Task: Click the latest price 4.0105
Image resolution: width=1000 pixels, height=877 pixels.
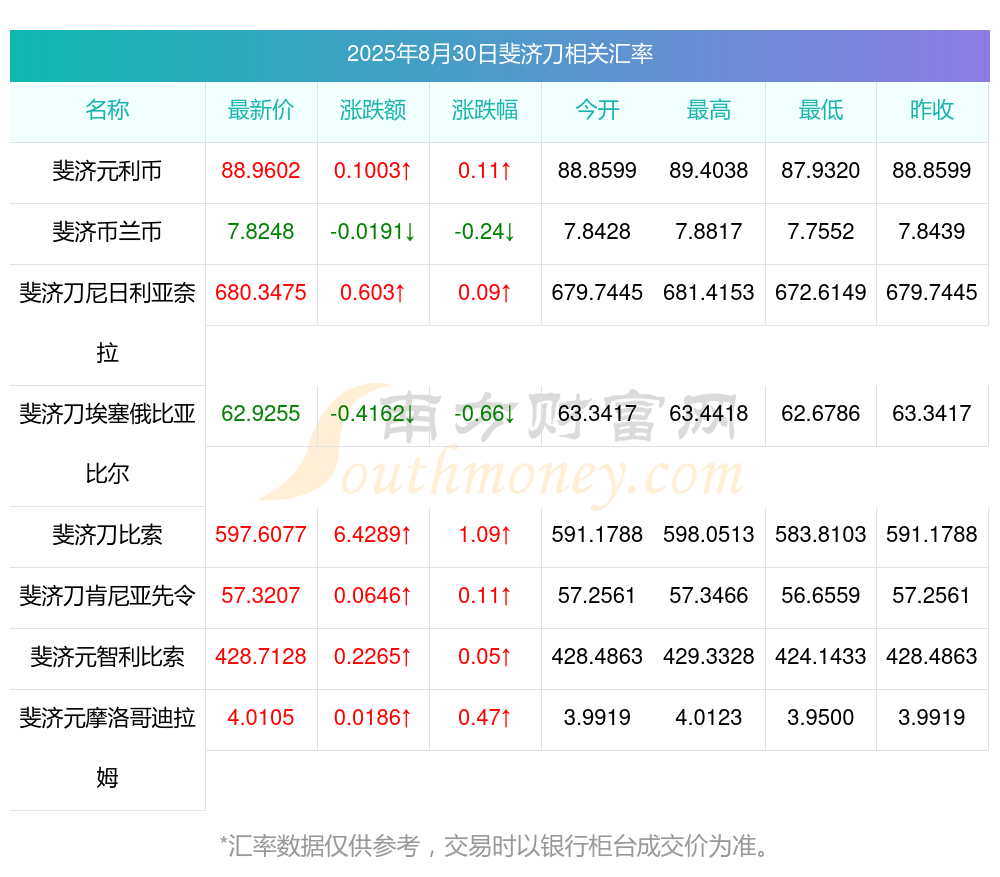Action: point(261,717)
